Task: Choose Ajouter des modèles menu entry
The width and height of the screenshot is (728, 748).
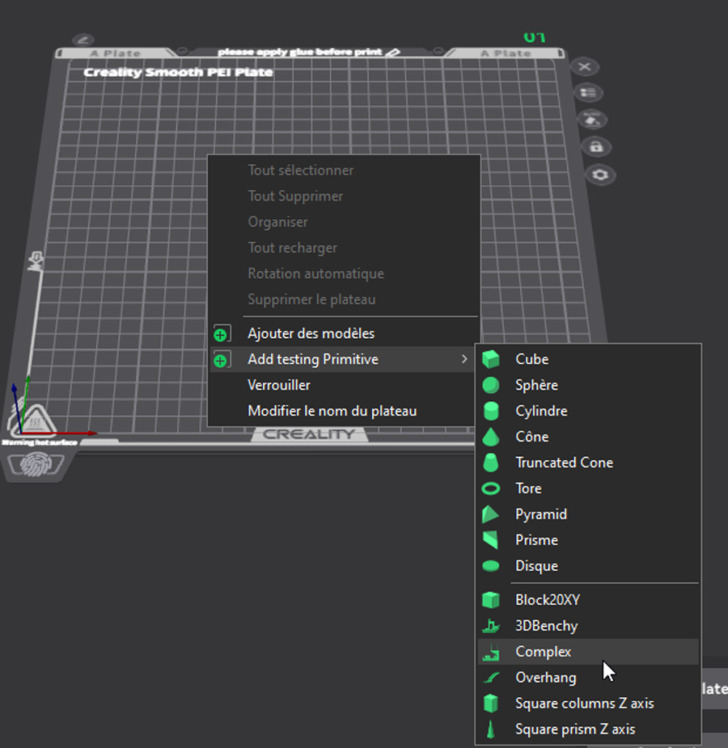Action: [343, 333]
